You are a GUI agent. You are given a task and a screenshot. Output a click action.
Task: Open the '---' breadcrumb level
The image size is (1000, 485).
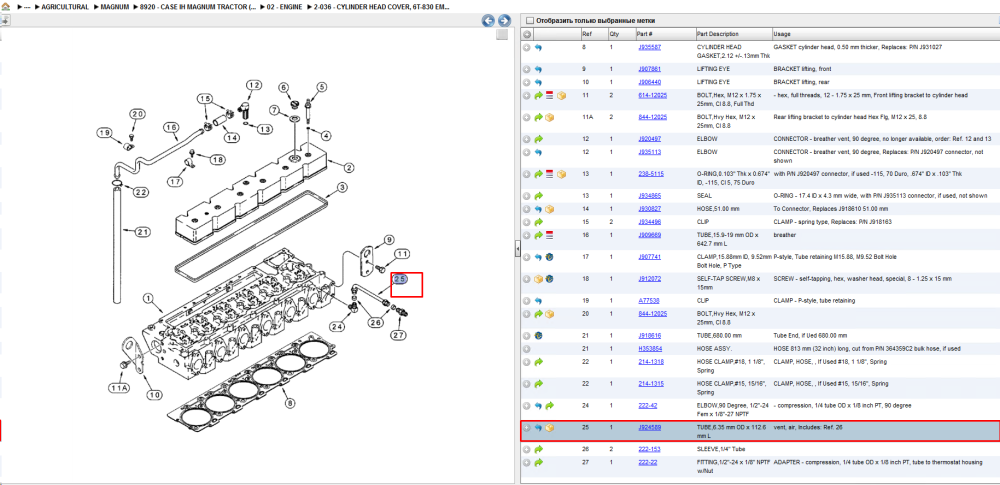point(26,7)
